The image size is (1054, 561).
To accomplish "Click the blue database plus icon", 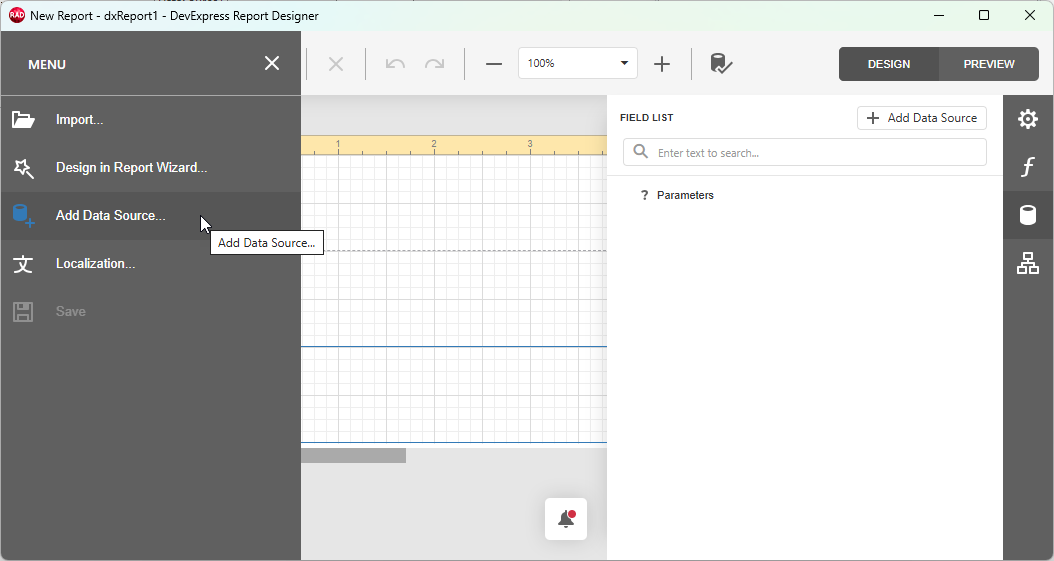I will (x=23, y=216).
